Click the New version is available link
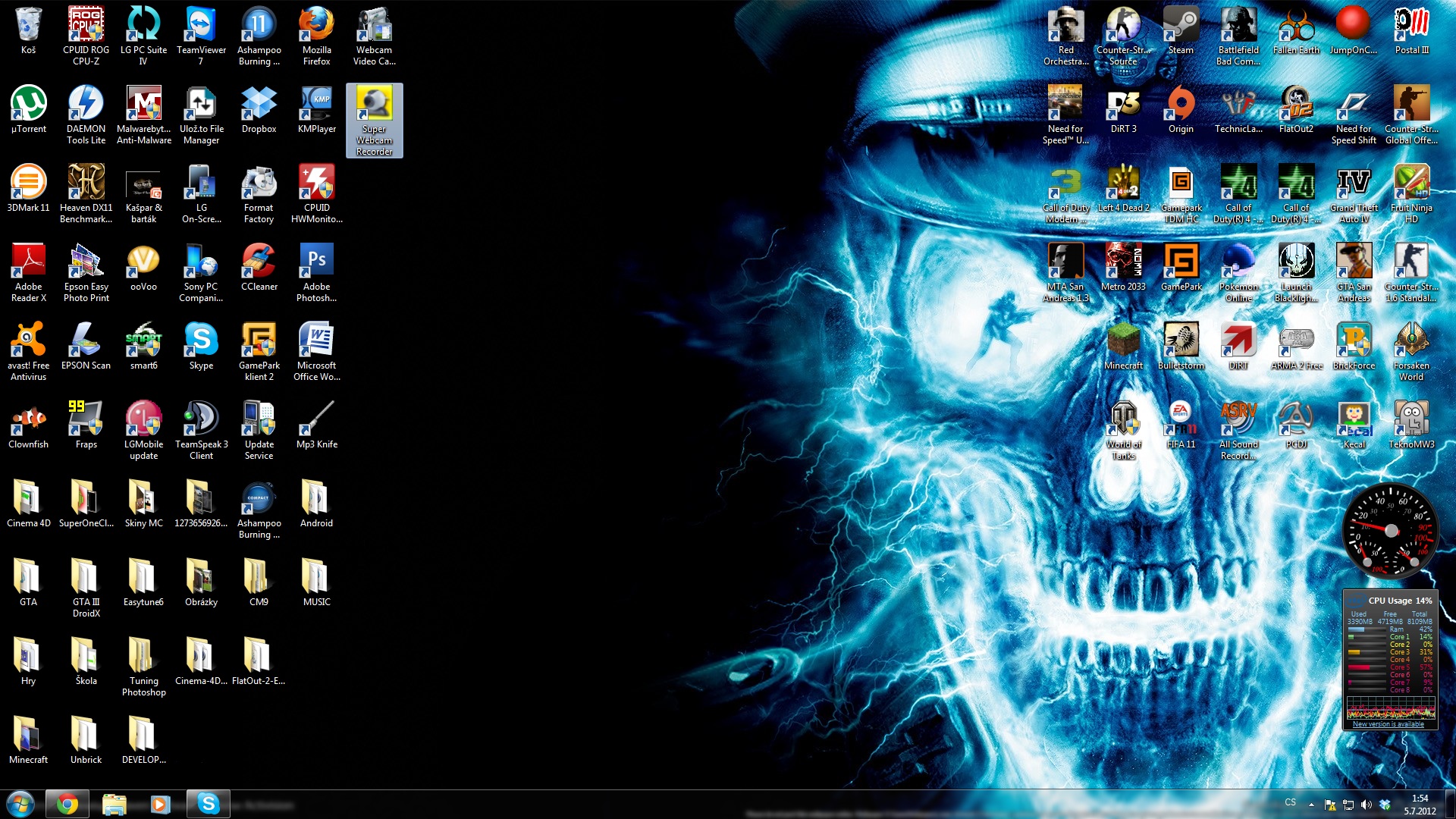This screenshot has width=1456, height=819. pos(1388,724)
